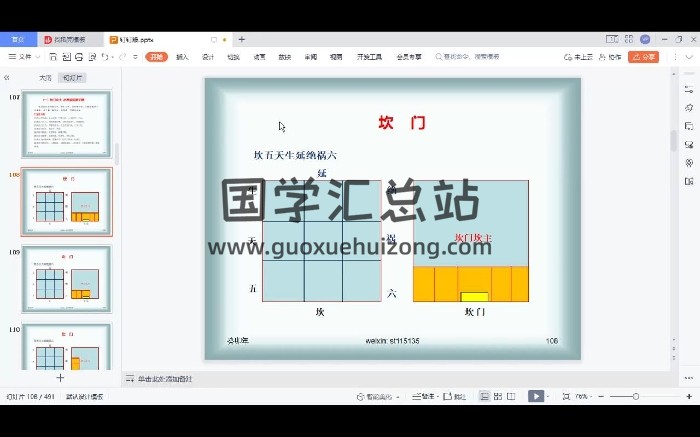Viewport: 700px width, 437px height.
Task: Collapse the slide panel with double chevron
Action: pyautogui.click(x=7, y=78)
